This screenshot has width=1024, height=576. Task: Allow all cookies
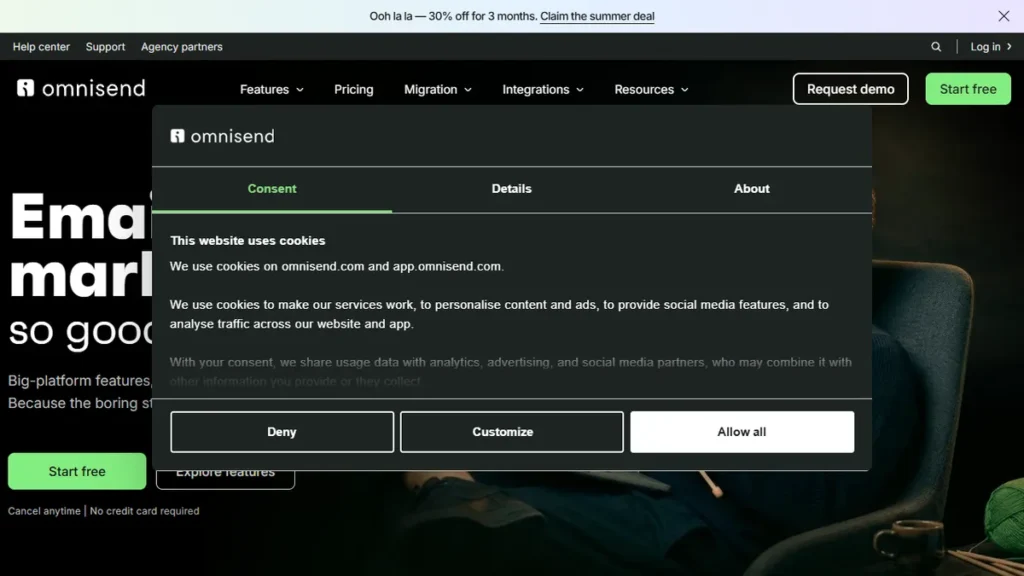coord(742,432)
